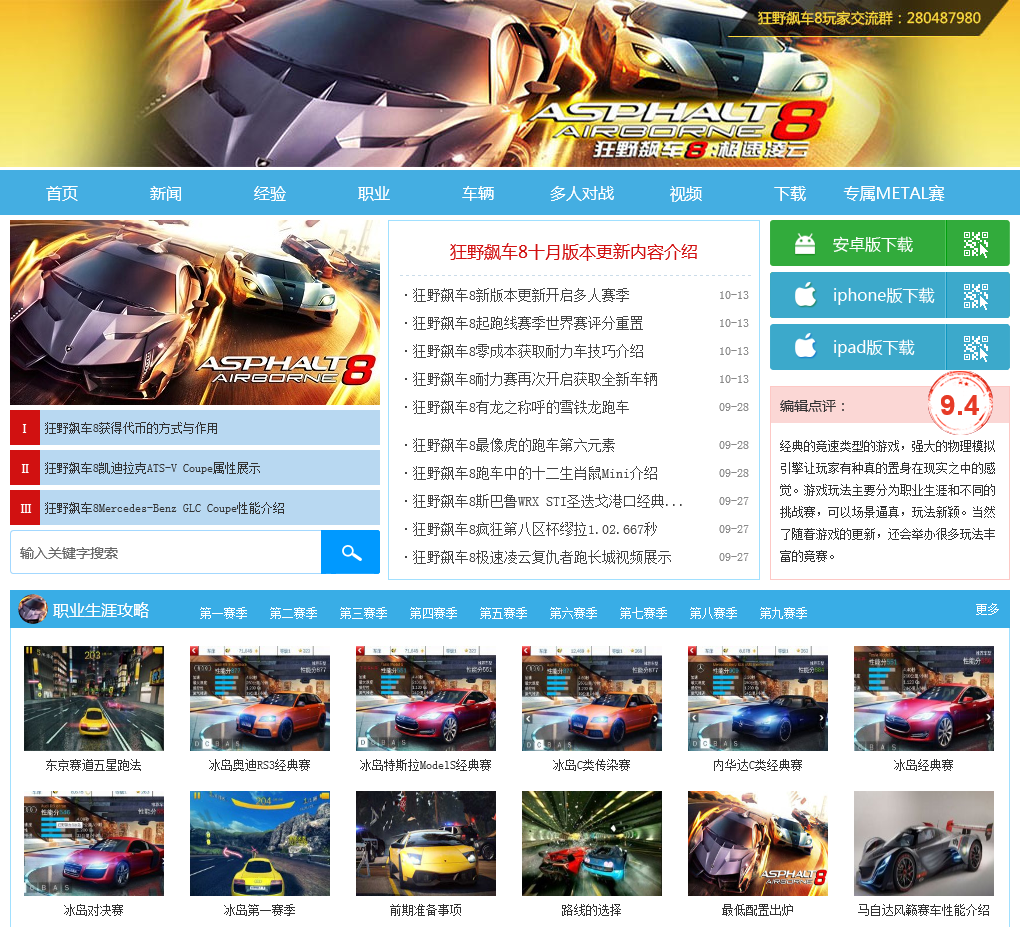Click ipad版下载 button text

click(x=874, y=347)
